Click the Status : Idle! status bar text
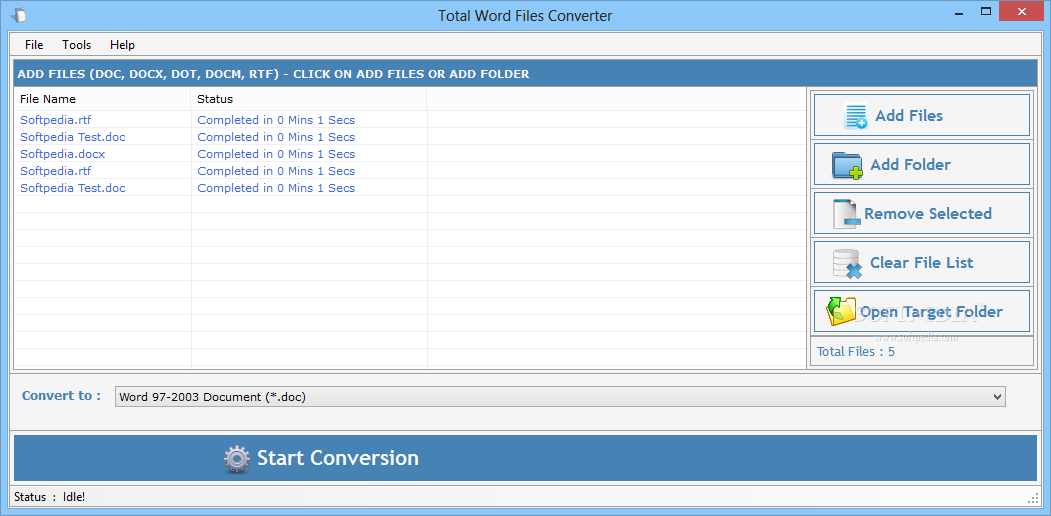 [50, 497]
